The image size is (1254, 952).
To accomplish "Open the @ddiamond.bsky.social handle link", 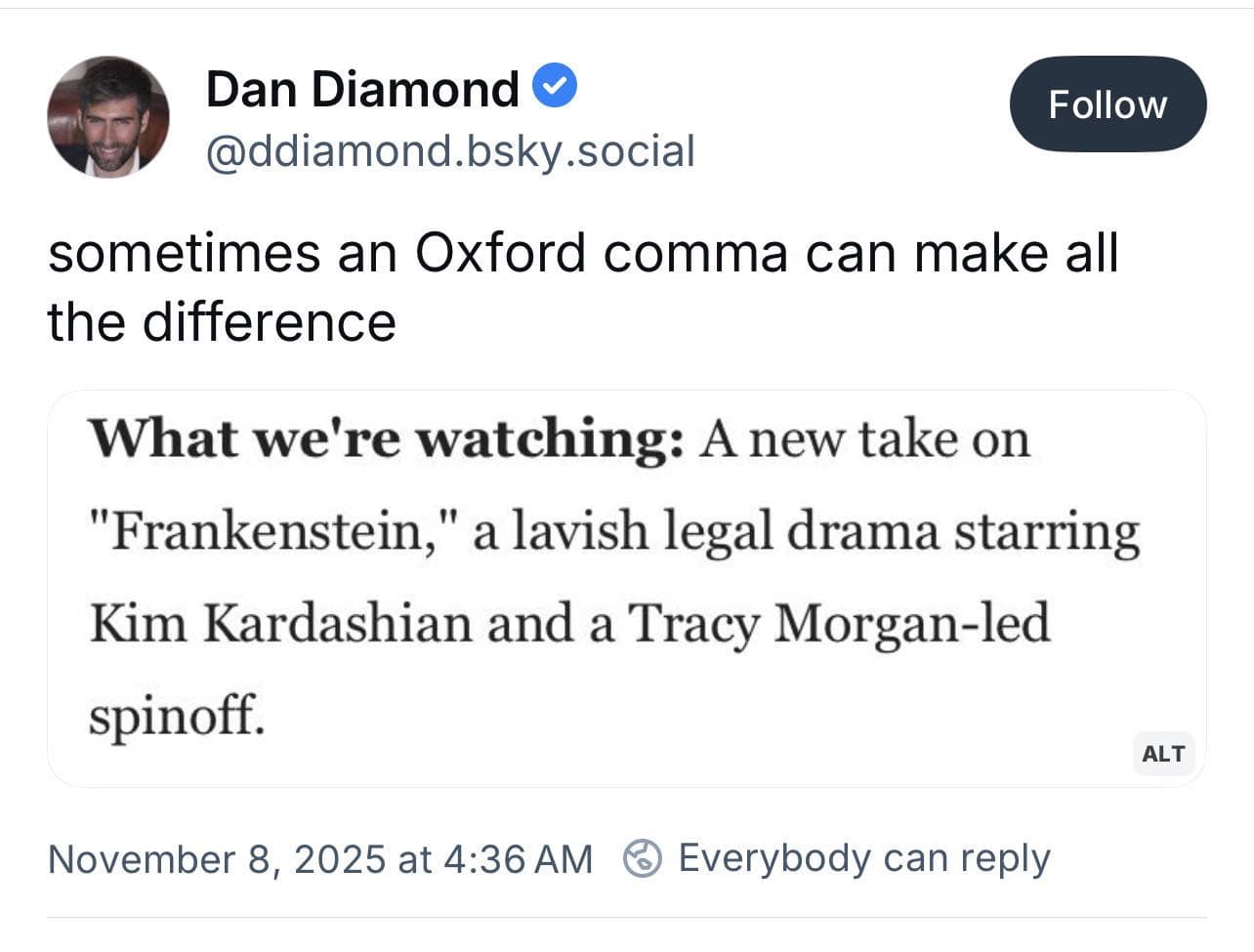I will point(450,151).
